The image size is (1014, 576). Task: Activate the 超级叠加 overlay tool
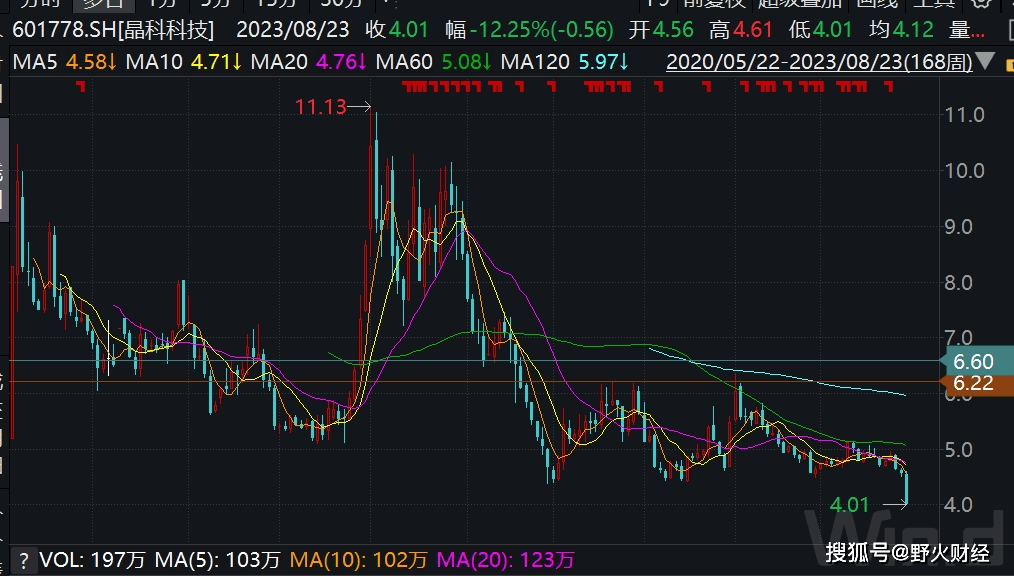(803, 4)
